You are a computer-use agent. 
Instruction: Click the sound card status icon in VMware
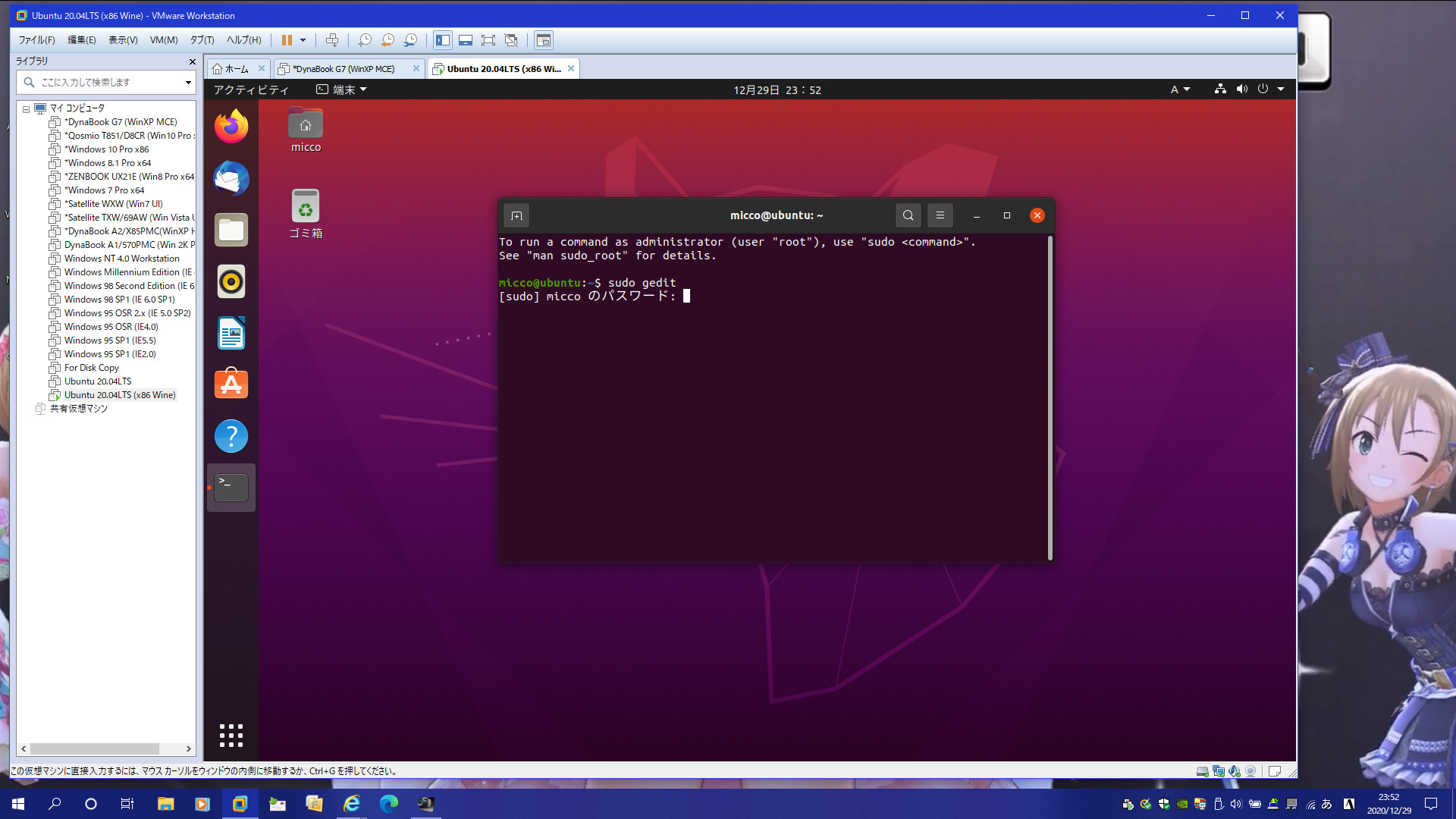pyautogui.click(x=1235, y=771)
